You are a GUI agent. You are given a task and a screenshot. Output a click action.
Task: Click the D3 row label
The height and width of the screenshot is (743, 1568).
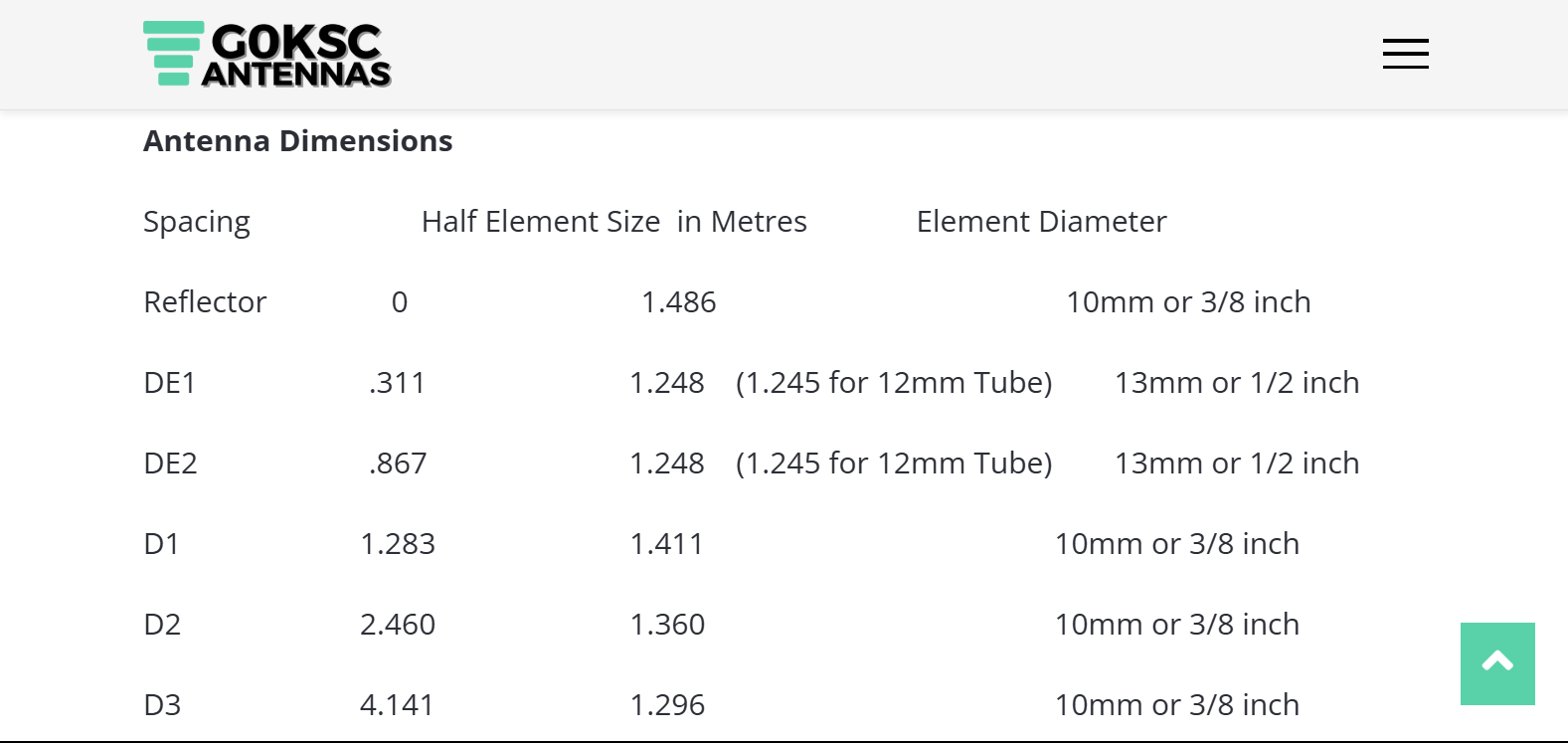click(163, 705)
